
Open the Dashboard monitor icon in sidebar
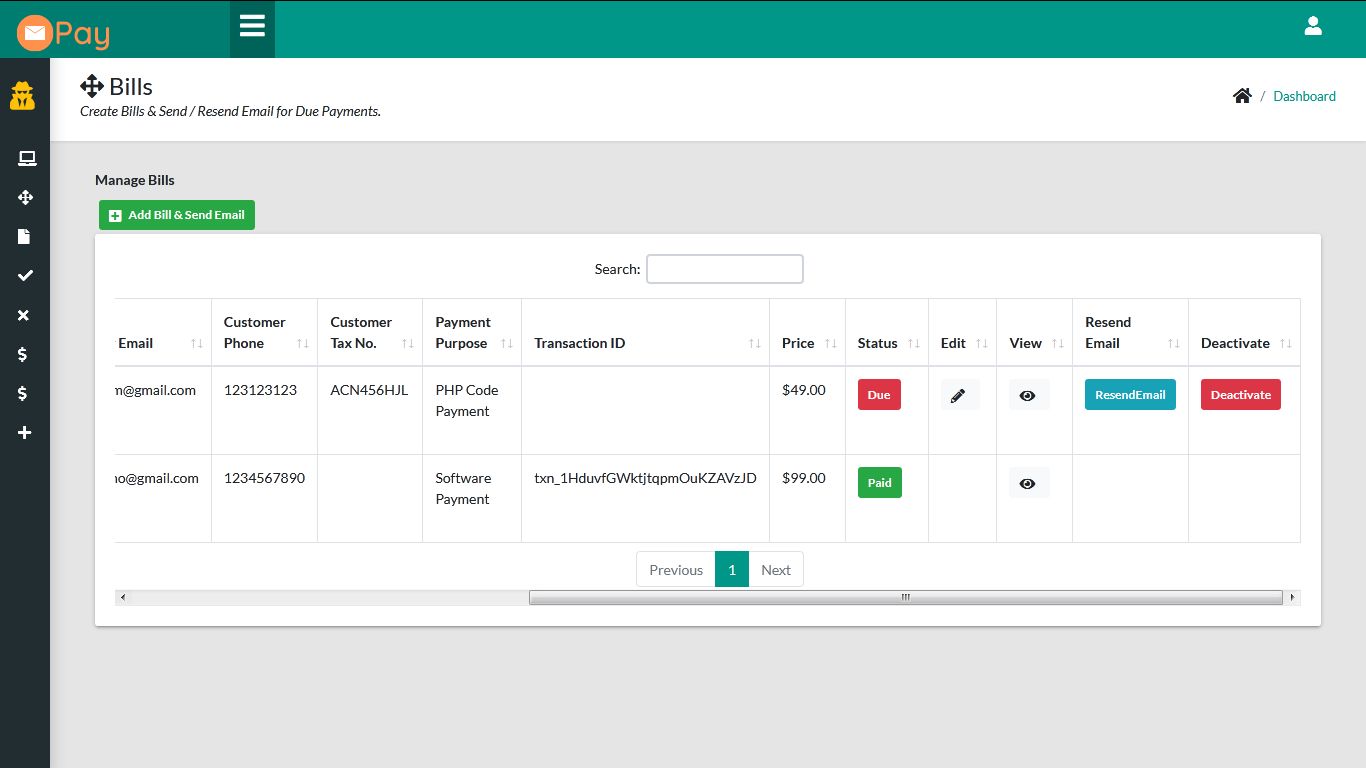coord(27,158)
